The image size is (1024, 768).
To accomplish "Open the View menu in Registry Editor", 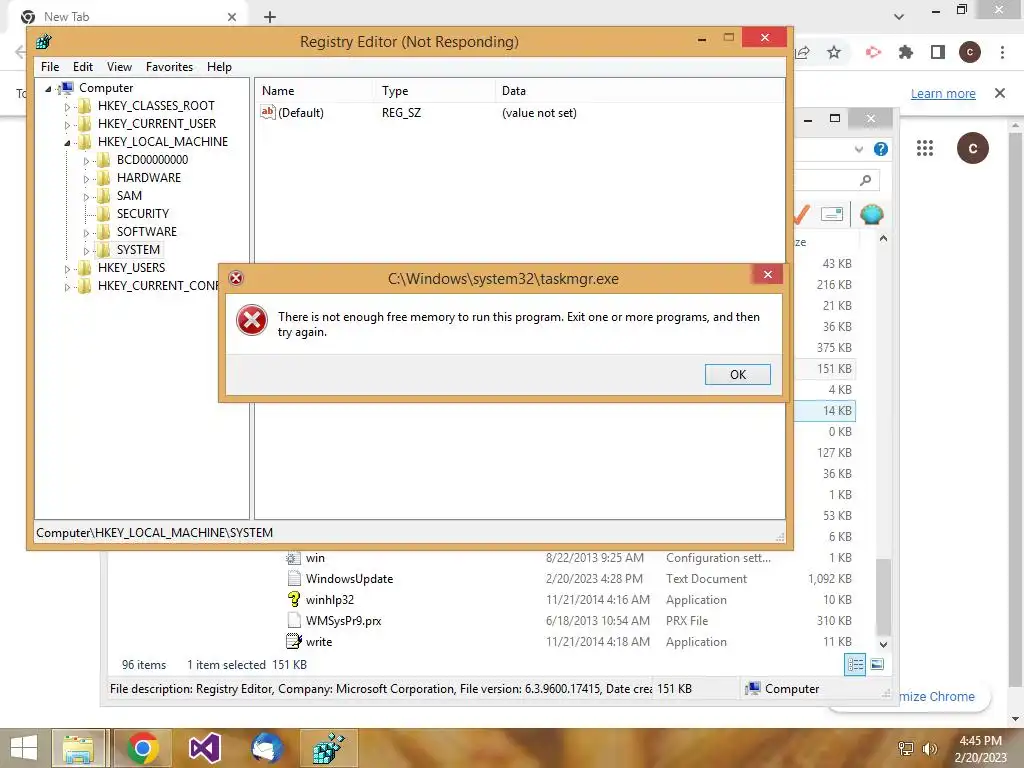I will coord(119,67).
